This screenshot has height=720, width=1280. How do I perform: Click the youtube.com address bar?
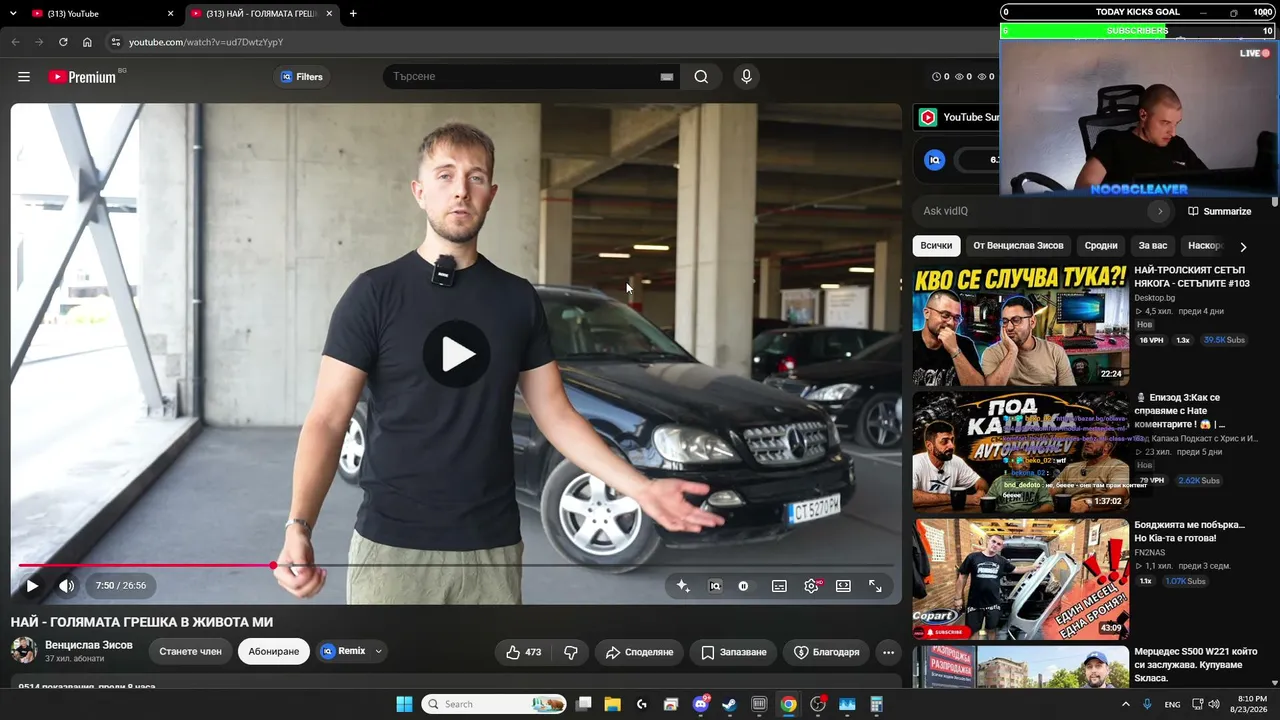click(550, 42)
